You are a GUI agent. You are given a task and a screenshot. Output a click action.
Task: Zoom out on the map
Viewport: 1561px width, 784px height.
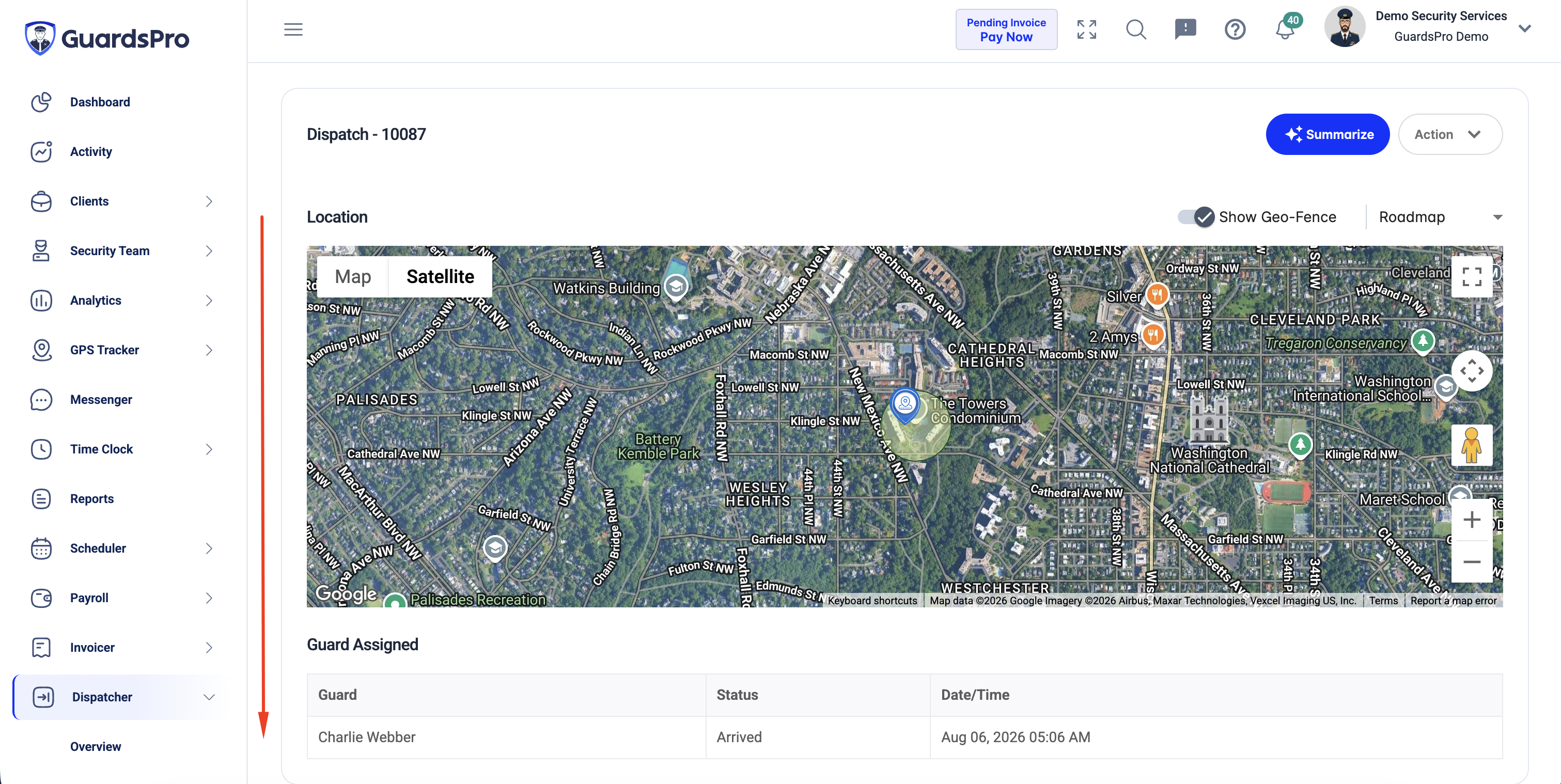[x=1472, y=561]
